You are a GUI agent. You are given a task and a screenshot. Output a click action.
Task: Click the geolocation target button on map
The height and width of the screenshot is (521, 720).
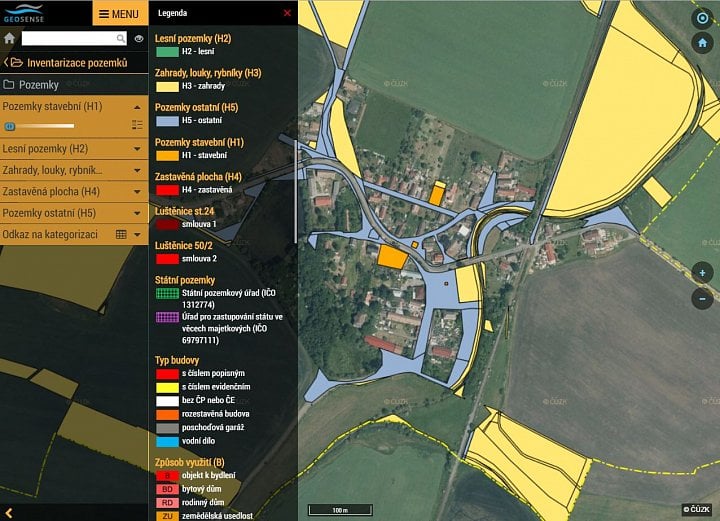701,19
